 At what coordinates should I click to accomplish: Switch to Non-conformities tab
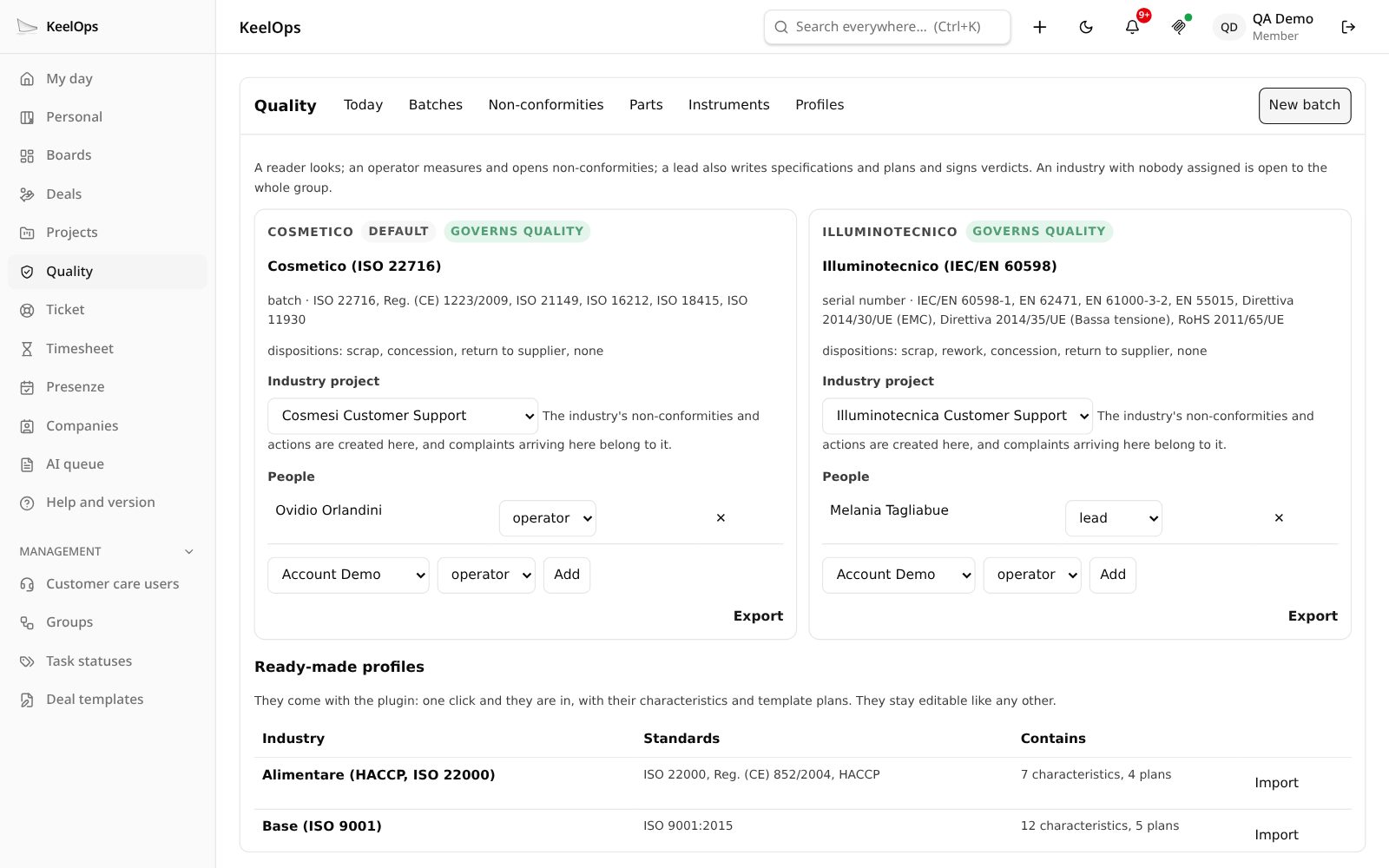546,105
